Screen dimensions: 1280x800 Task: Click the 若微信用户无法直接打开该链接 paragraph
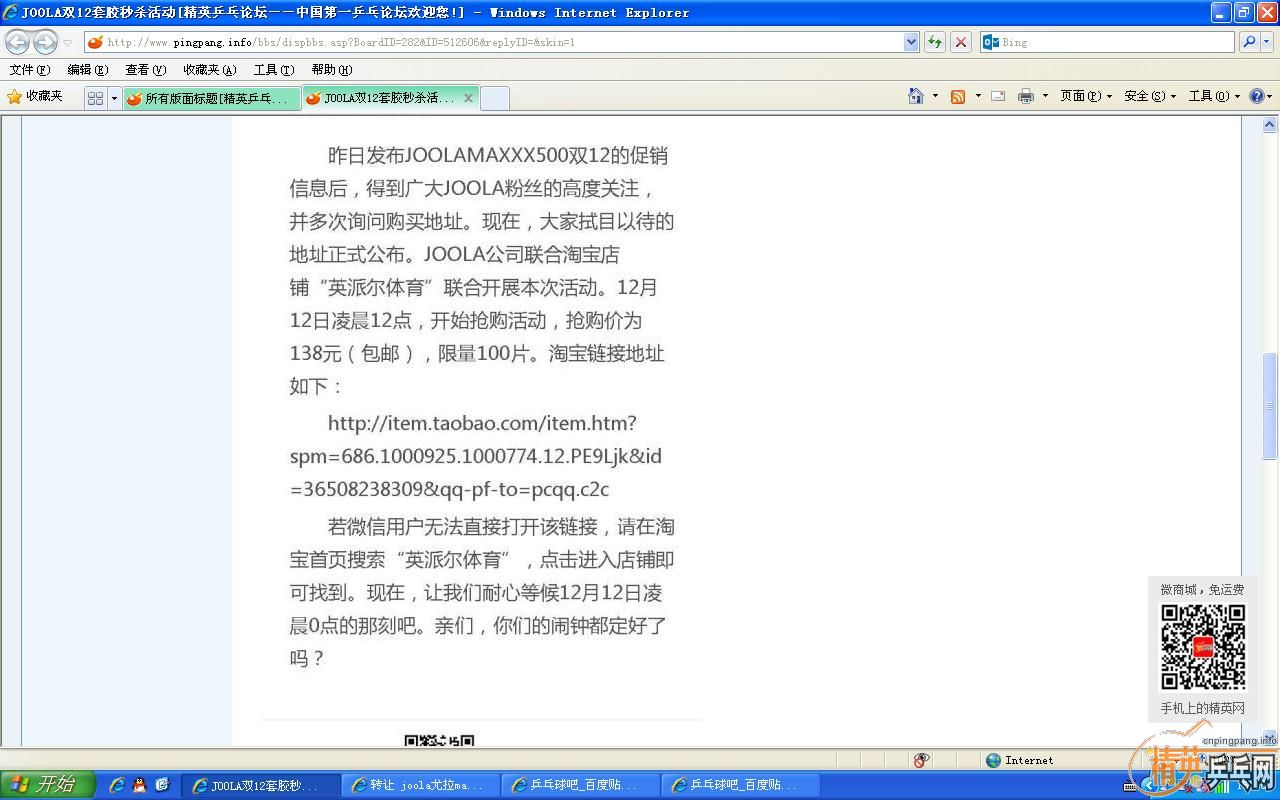click(x=482, y=592)
